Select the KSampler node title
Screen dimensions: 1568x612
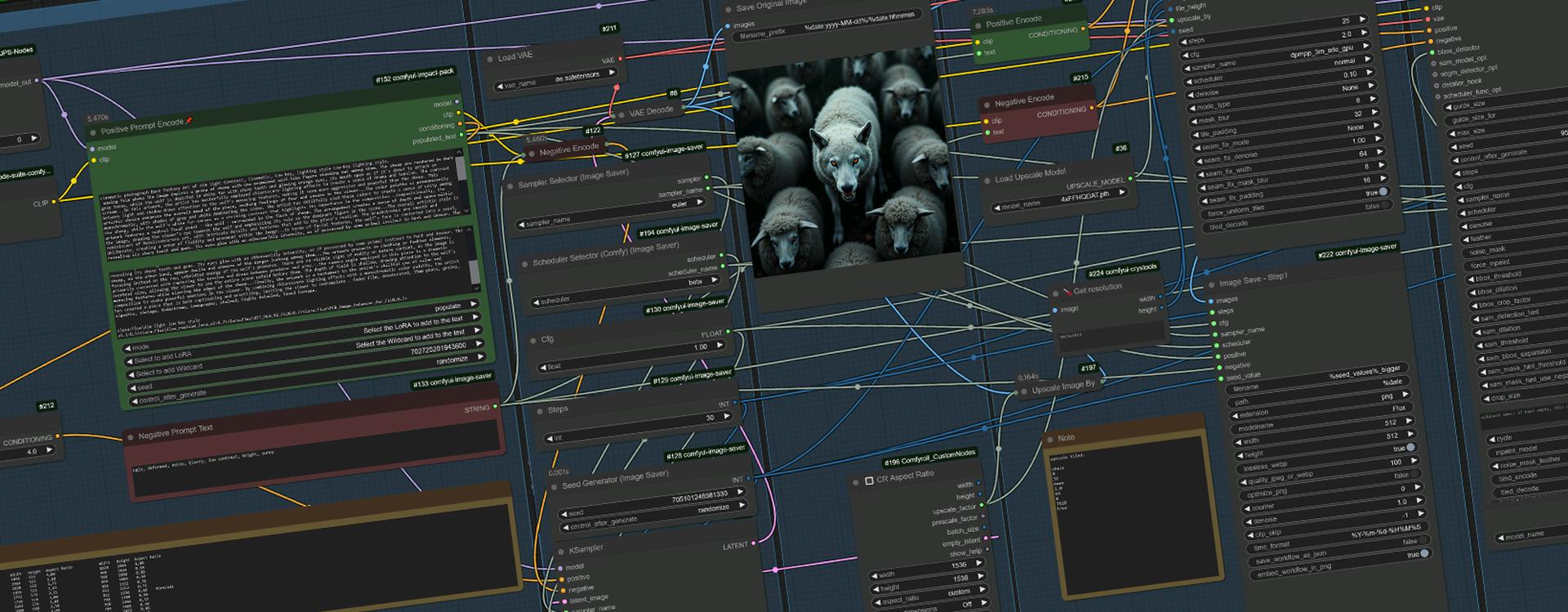(586, 549)
